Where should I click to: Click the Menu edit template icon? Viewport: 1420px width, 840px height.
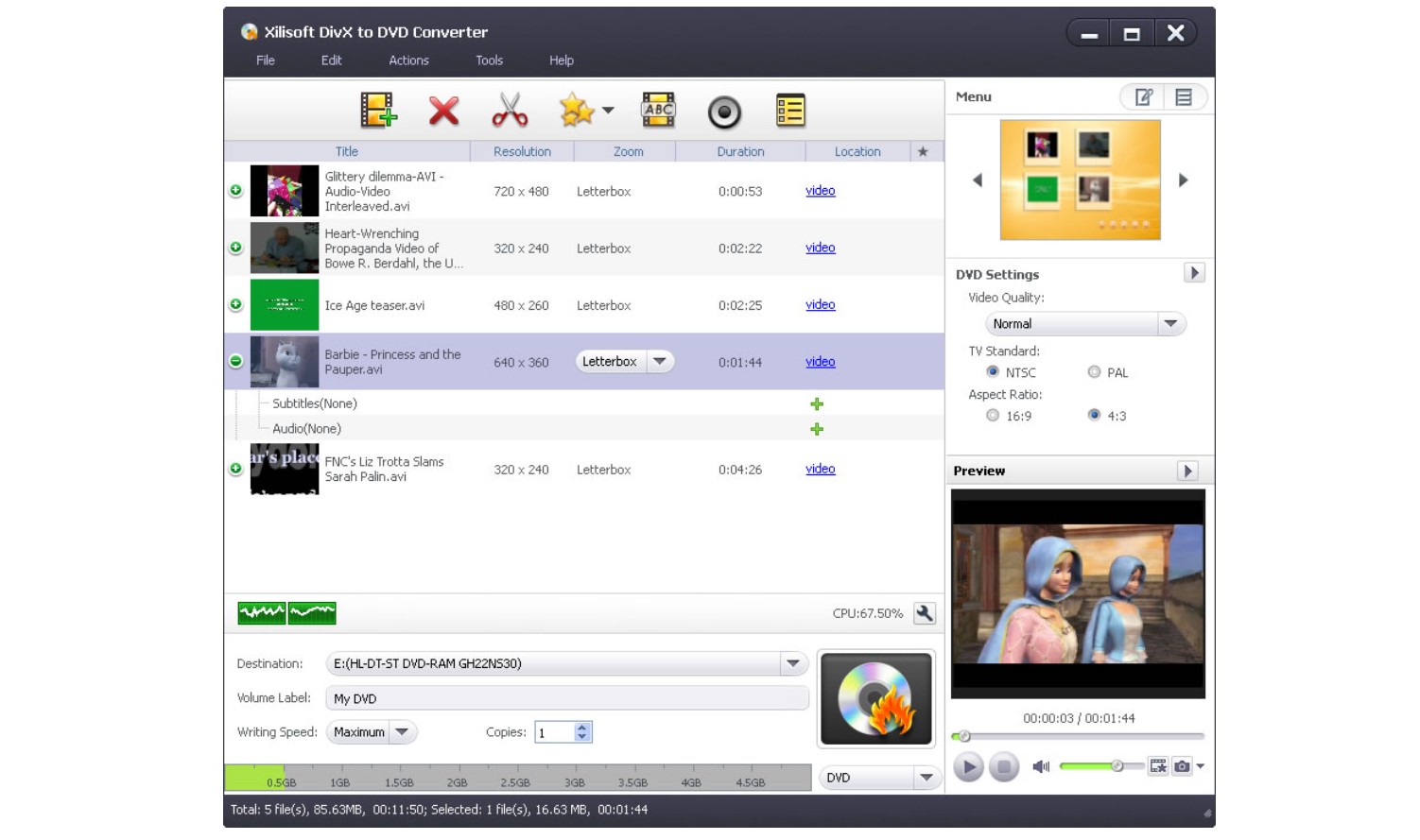click(x=1144, y=96)
